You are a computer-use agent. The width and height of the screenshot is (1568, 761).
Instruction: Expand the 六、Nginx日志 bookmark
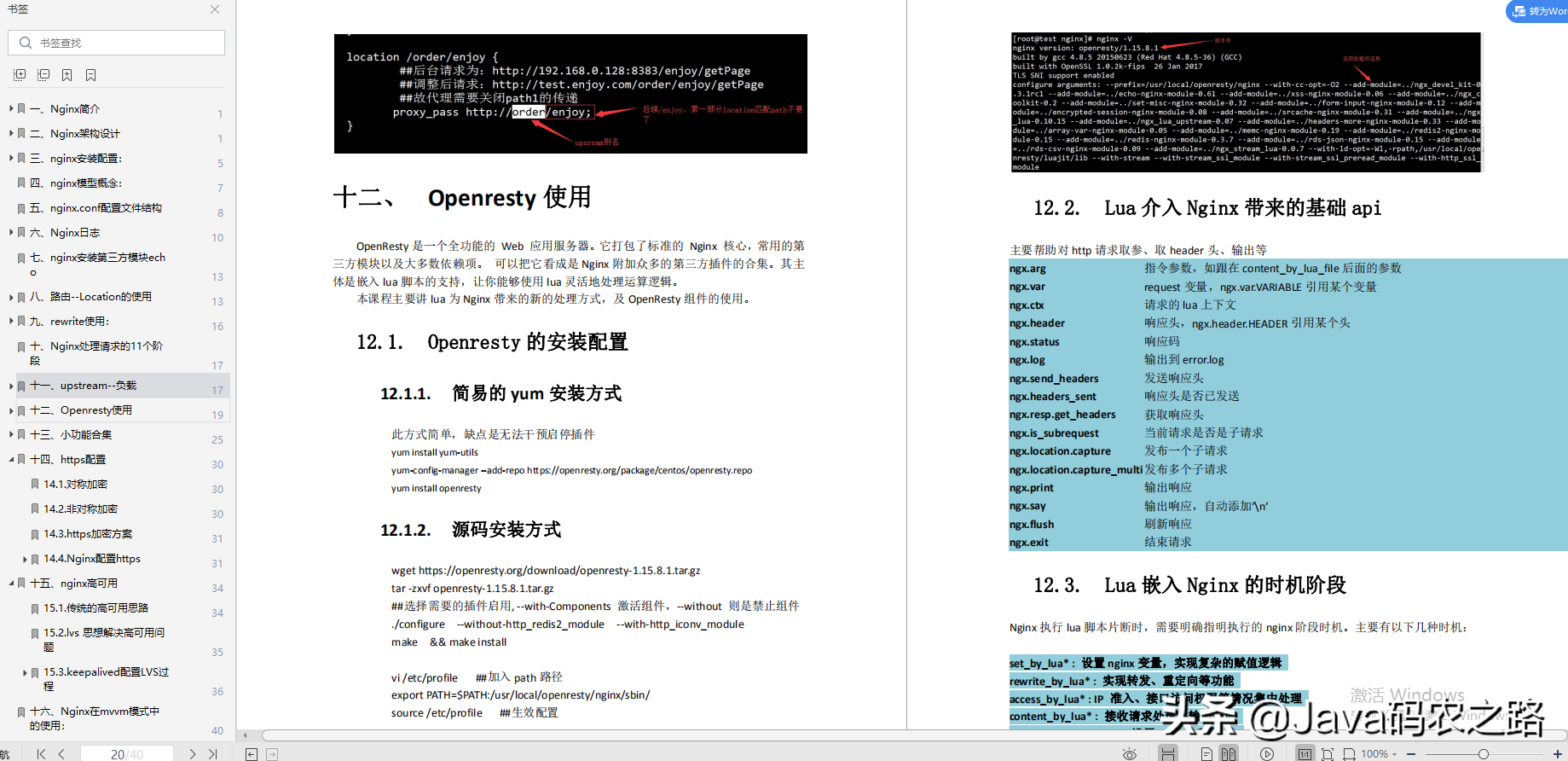tap(11, 232)
